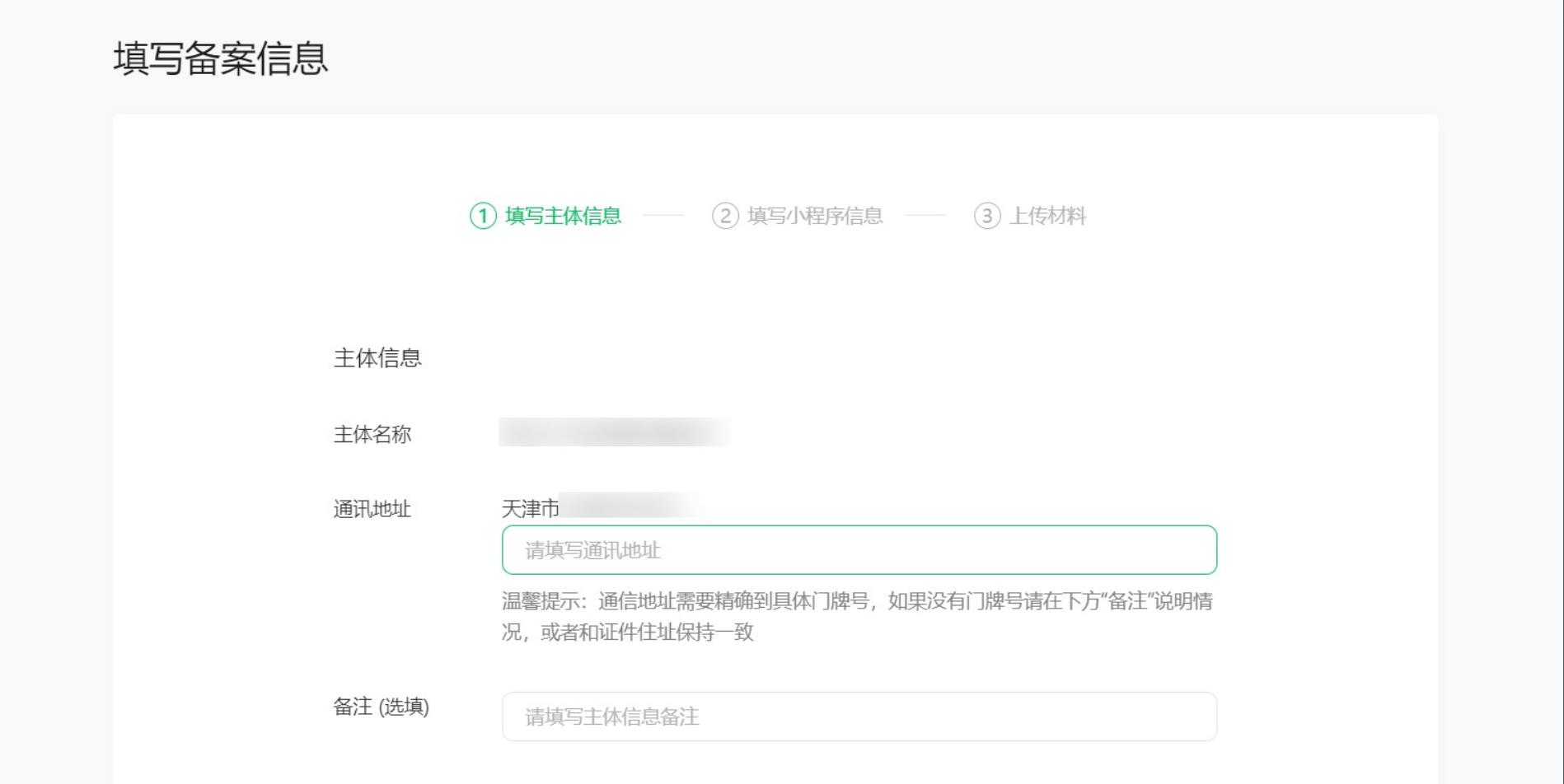Click the 主体名称 field label
Image resolution: width=1564 pixels, height=784 pixels.
(x=375, y=434)
